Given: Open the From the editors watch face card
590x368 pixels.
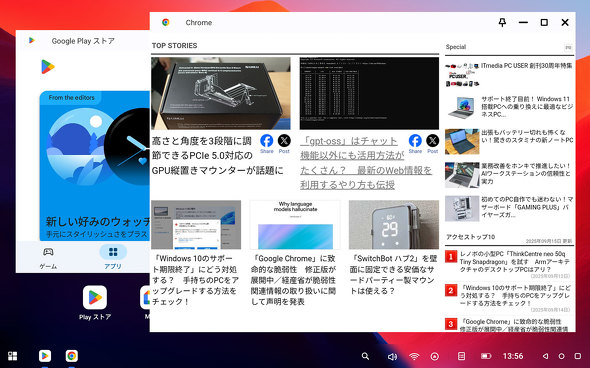Looking at the screenshot, I should point(95,166).
